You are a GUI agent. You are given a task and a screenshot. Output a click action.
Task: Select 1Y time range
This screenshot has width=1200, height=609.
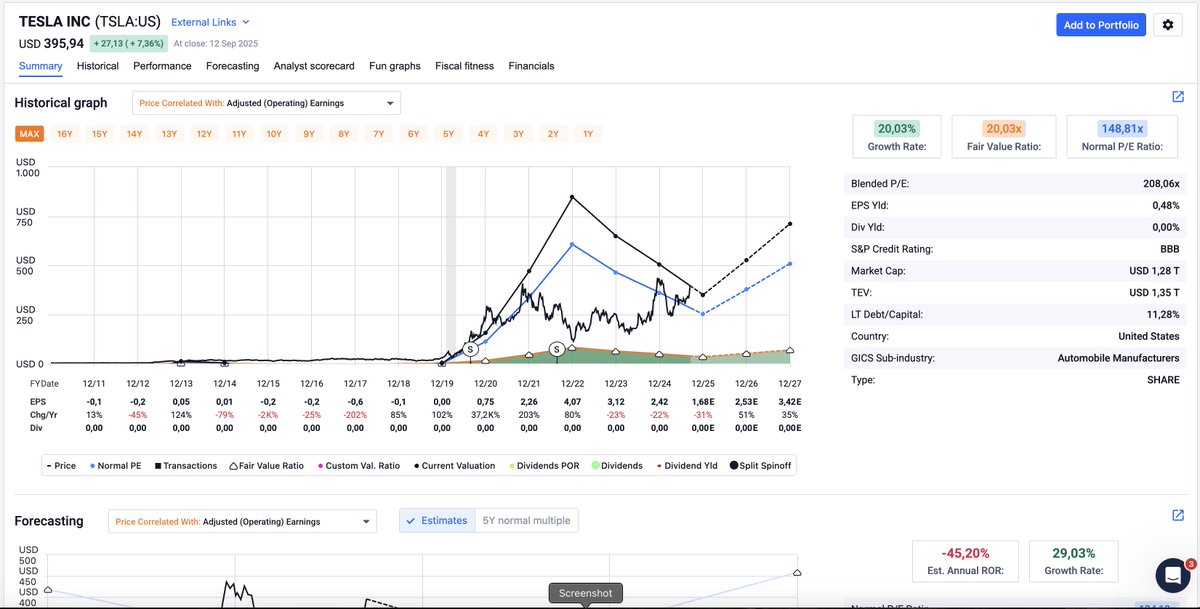coord(588,134)
